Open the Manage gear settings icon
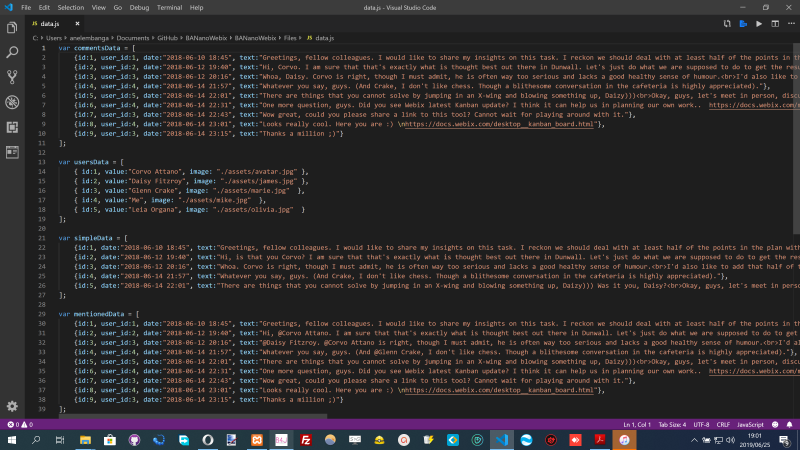Viewport: 800px width, 450px height. point(12,406)
